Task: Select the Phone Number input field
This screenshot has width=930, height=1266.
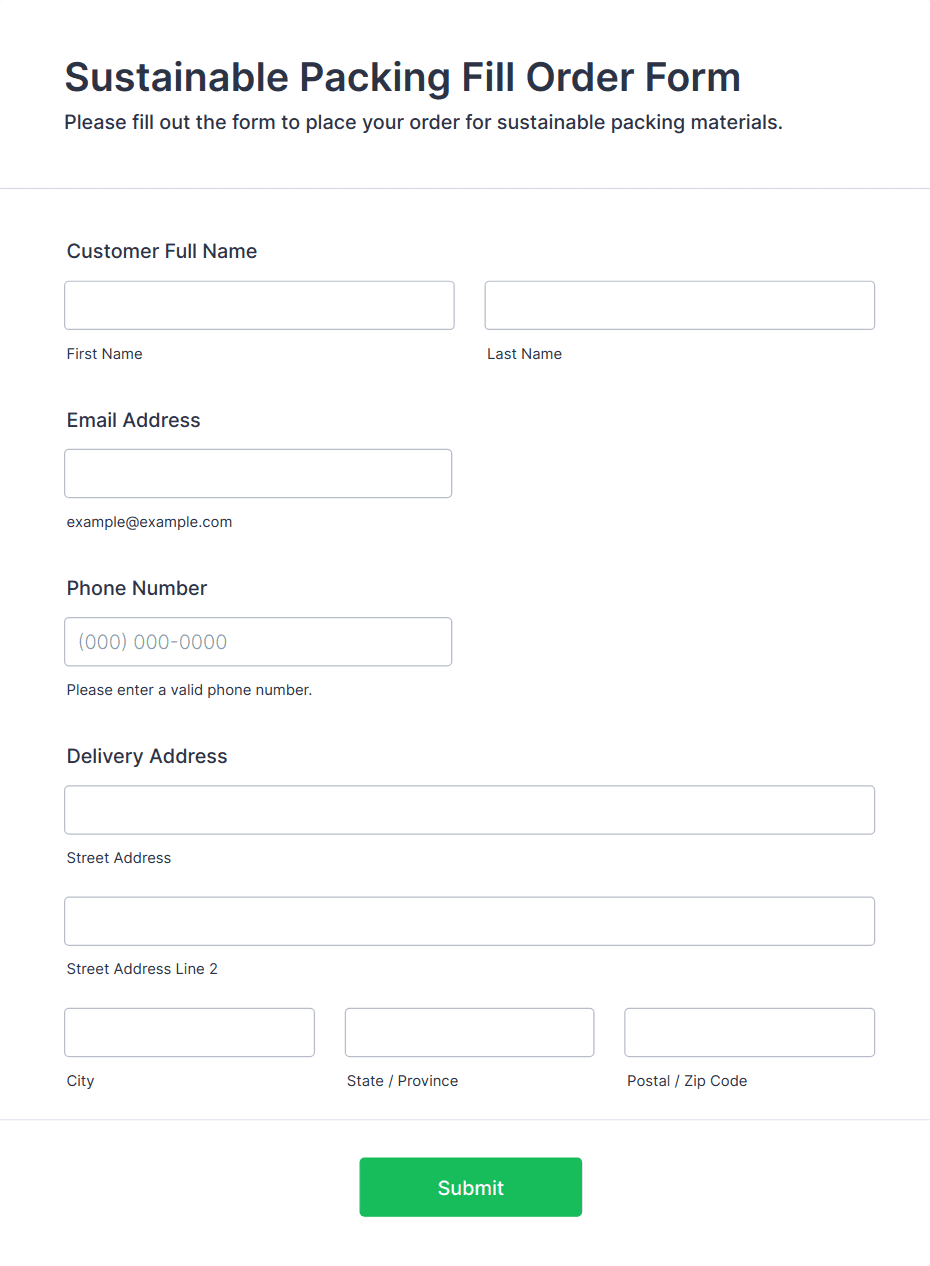Action: pyautogui.click(x=258, y=641)
